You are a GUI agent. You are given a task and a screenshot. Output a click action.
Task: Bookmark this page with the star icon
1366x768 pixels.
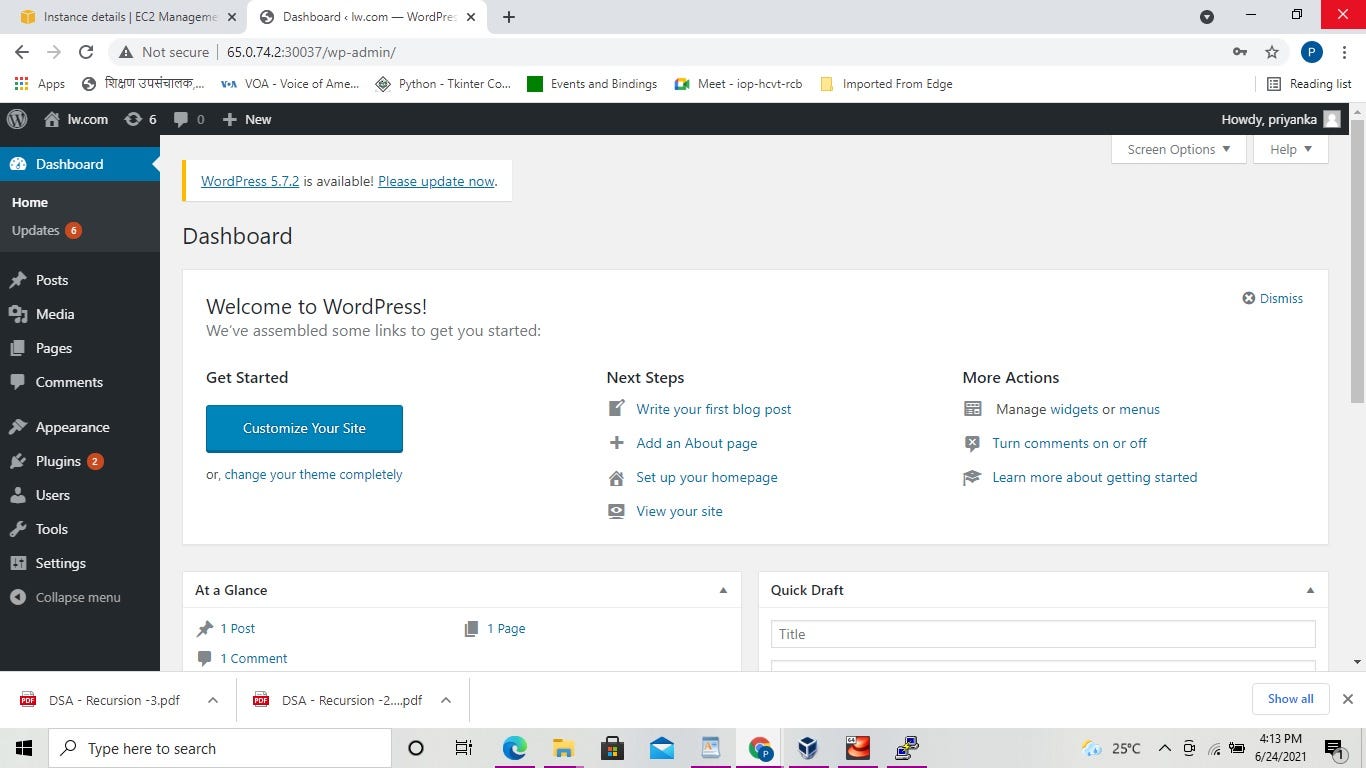[x=1272, y=52]
